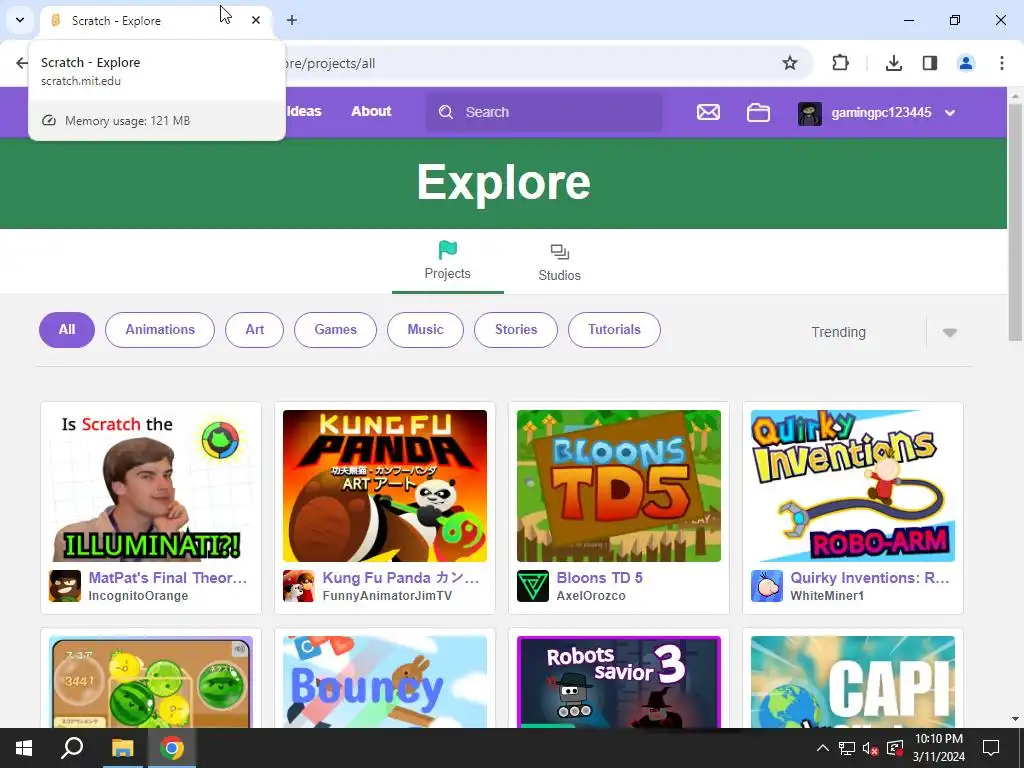Open Windows taskbar search
Image resolution: width=1024 pixels, height=768 pixels.
click(x=72, y=748)
